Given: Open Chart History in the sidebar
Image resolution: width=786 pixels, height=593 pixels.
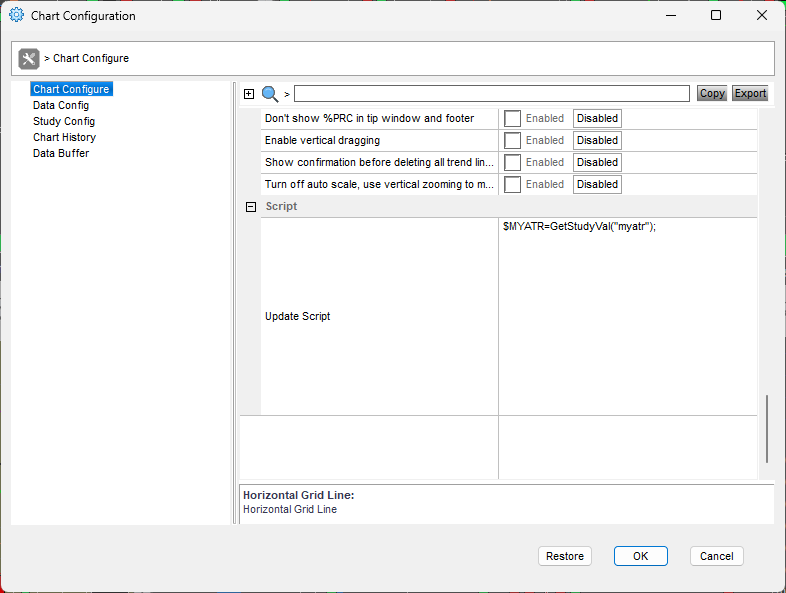Looking at the screenshot, I should tap(64, 137).
